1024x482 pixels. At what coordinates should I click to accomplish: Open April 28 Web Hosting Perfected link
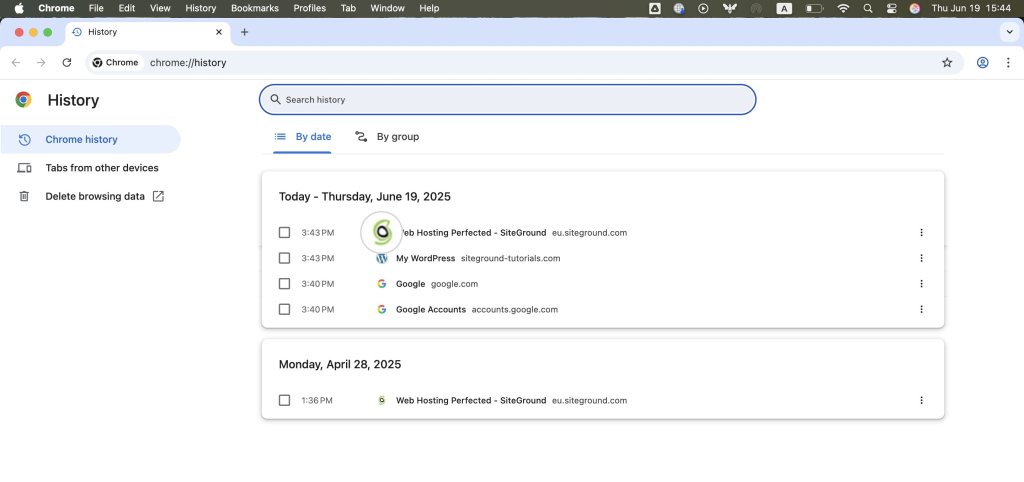[x=471, y=400]
